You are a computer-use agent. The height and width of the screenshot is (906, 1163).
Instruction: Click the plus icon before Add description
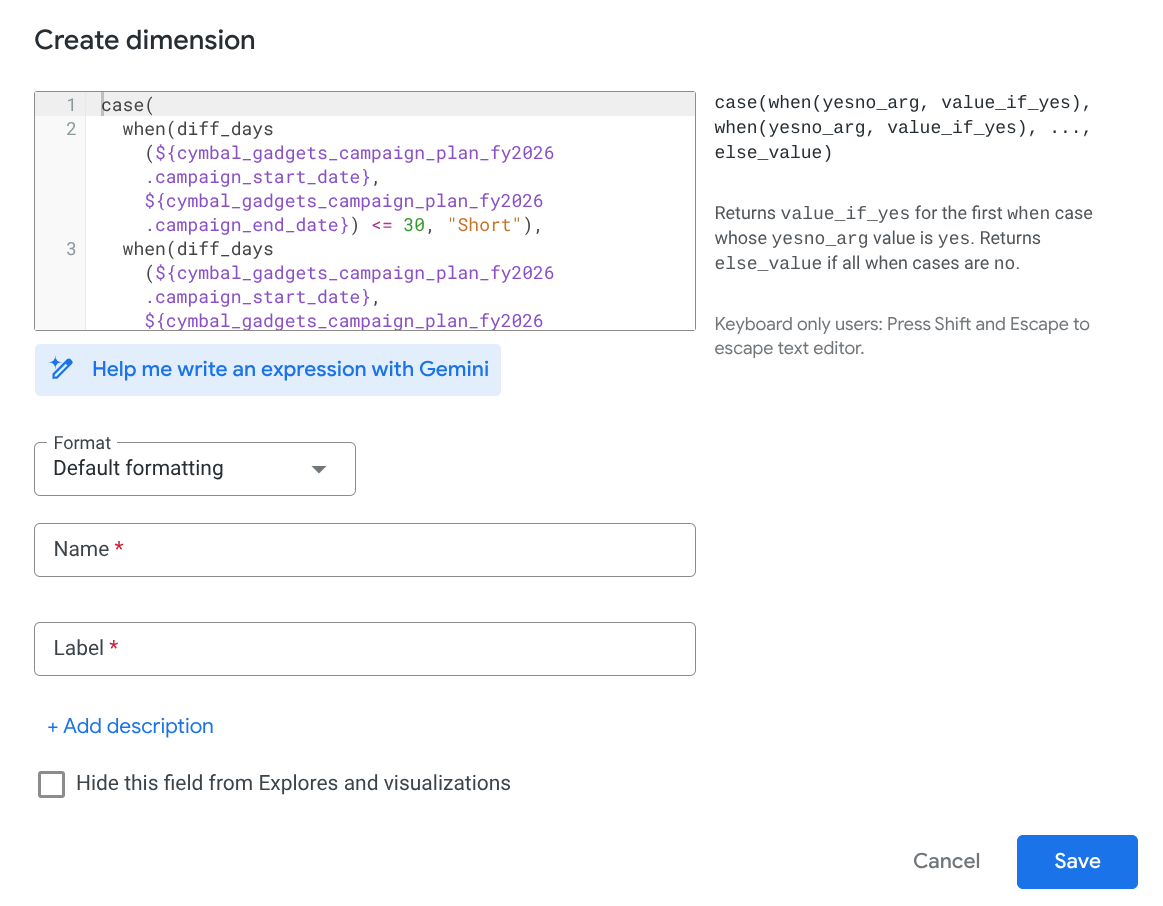pos(53,726)
